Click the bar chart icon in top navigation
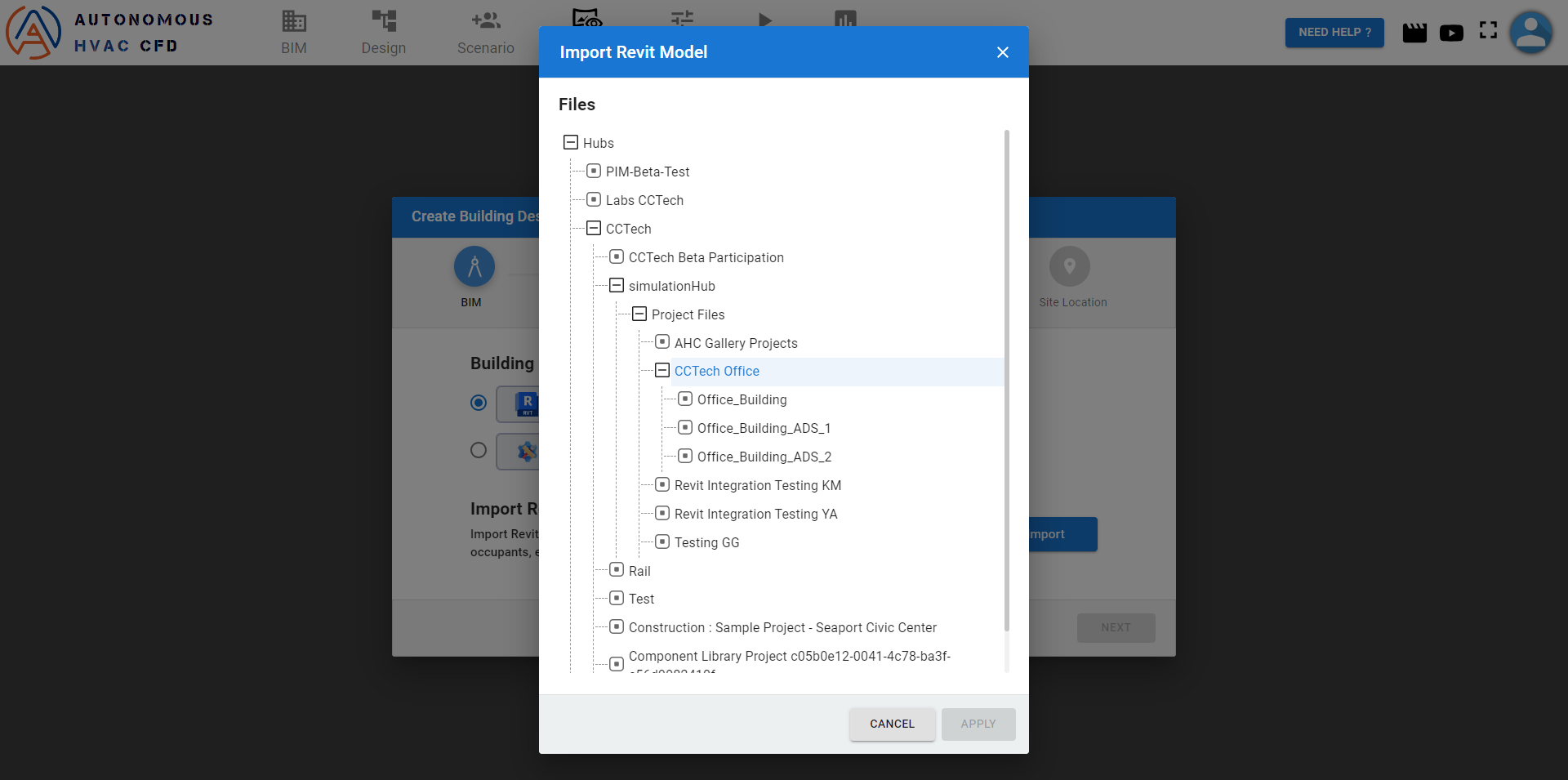The image size is (1568, 780). (845, 19)
